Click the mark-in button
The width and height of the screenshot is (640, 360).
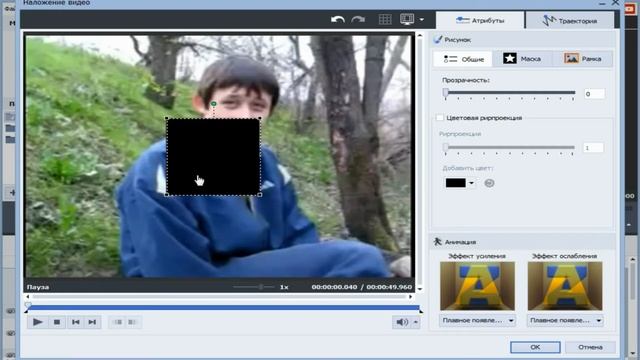[118, 322]
